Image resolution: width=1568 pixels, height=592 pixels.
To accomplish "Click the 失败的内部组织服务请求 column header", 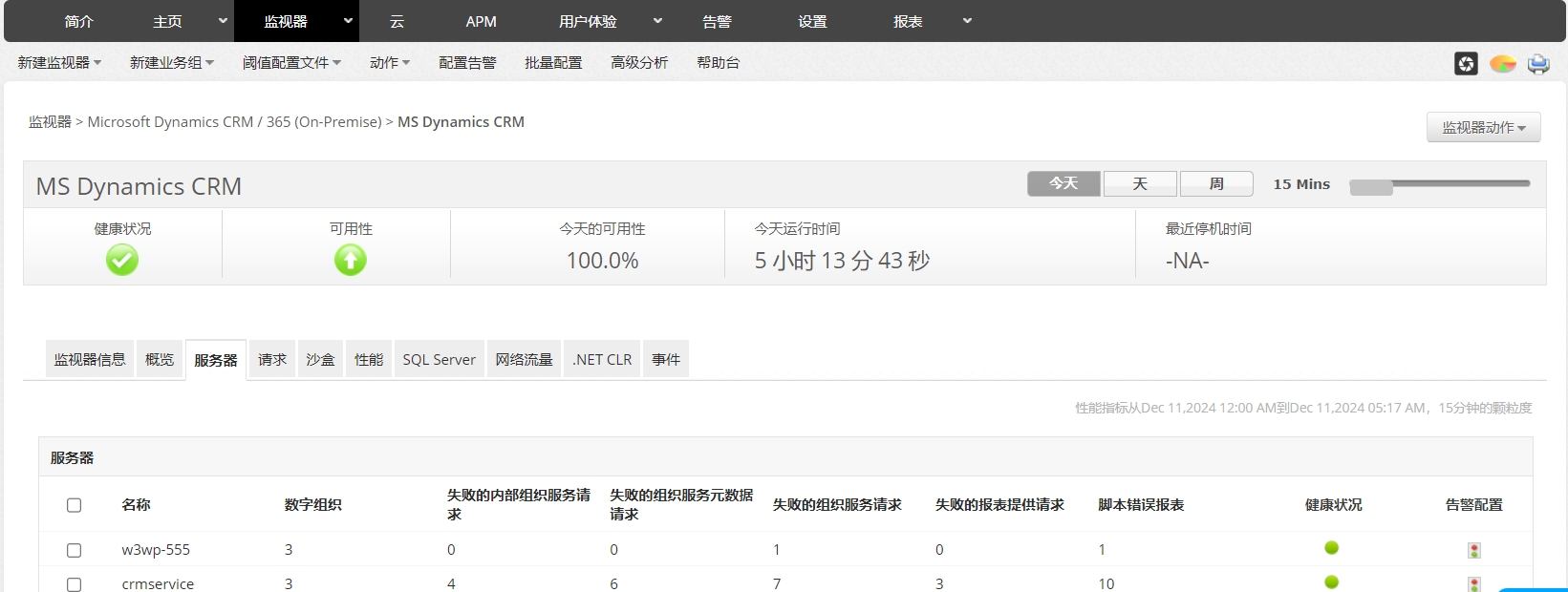I will pyautogui.click(x=519, y=505).
